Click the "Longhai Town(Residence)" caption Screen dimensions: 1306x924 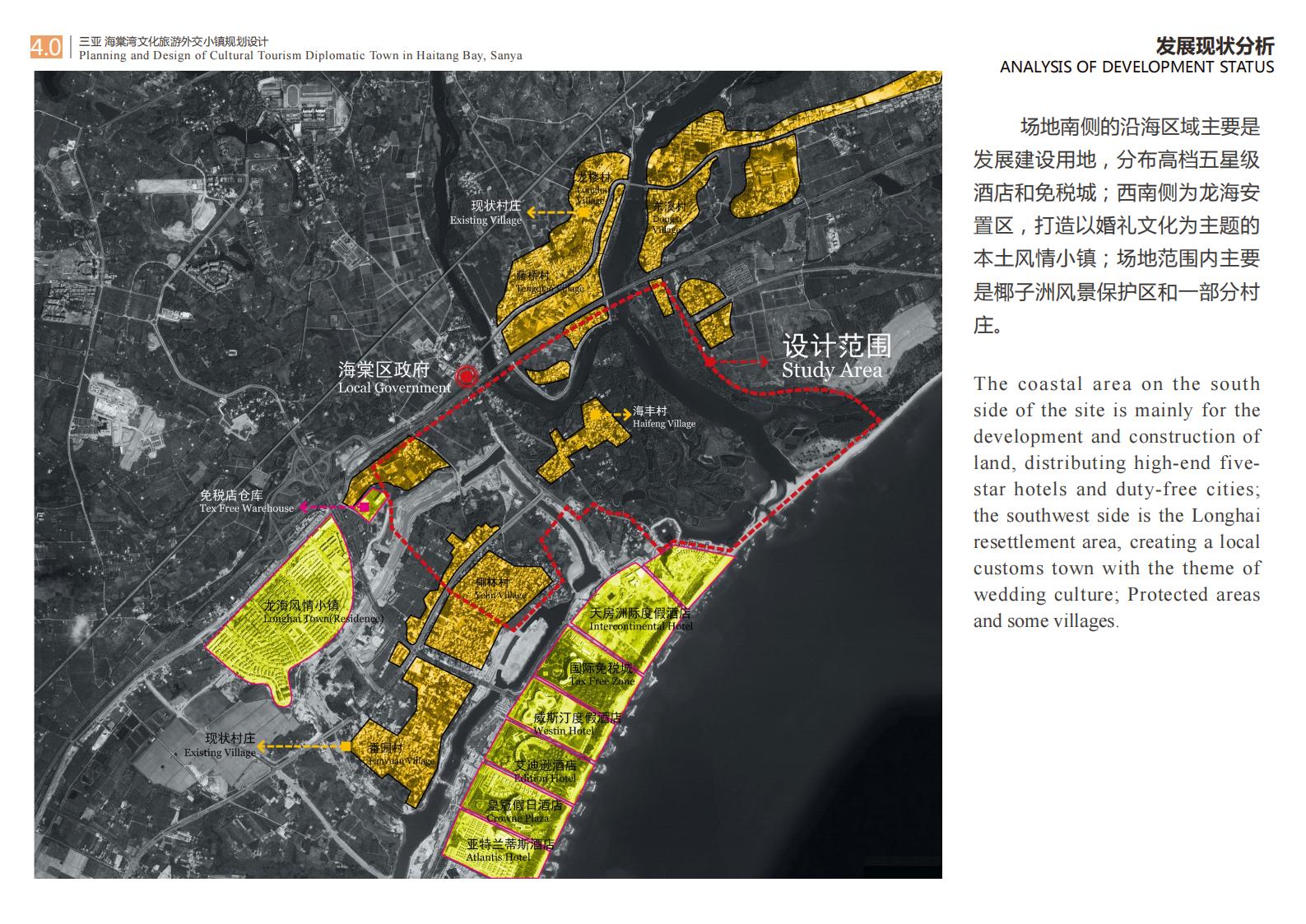click(x=323, y=618)
